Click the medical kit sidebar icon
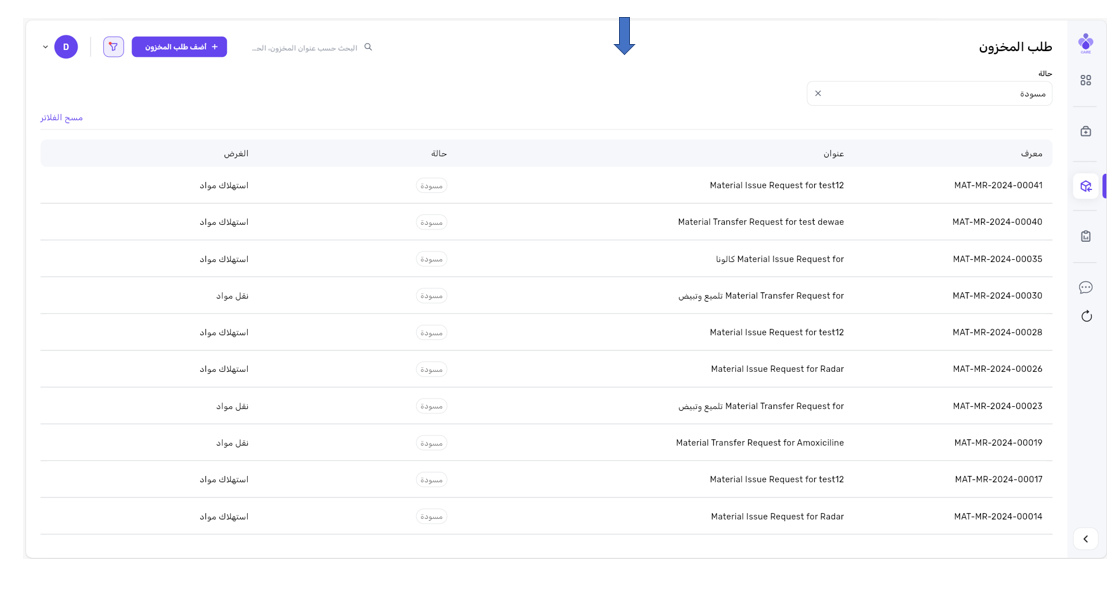The image size is (1116, 592). tap(1085, 131)
